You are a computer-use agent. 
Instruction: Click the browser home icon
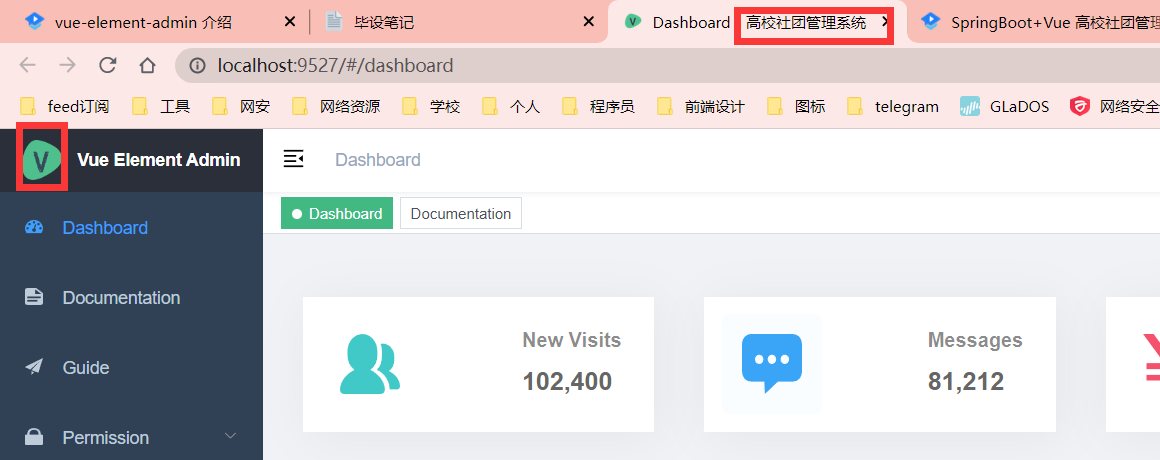[x=147, y=66]
